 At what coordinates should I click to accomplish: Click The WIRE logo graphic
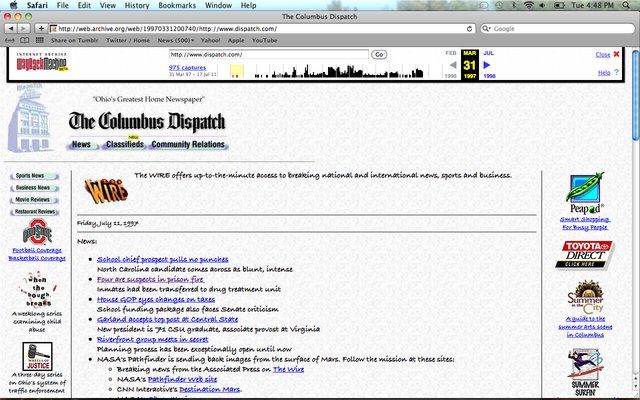106,191
